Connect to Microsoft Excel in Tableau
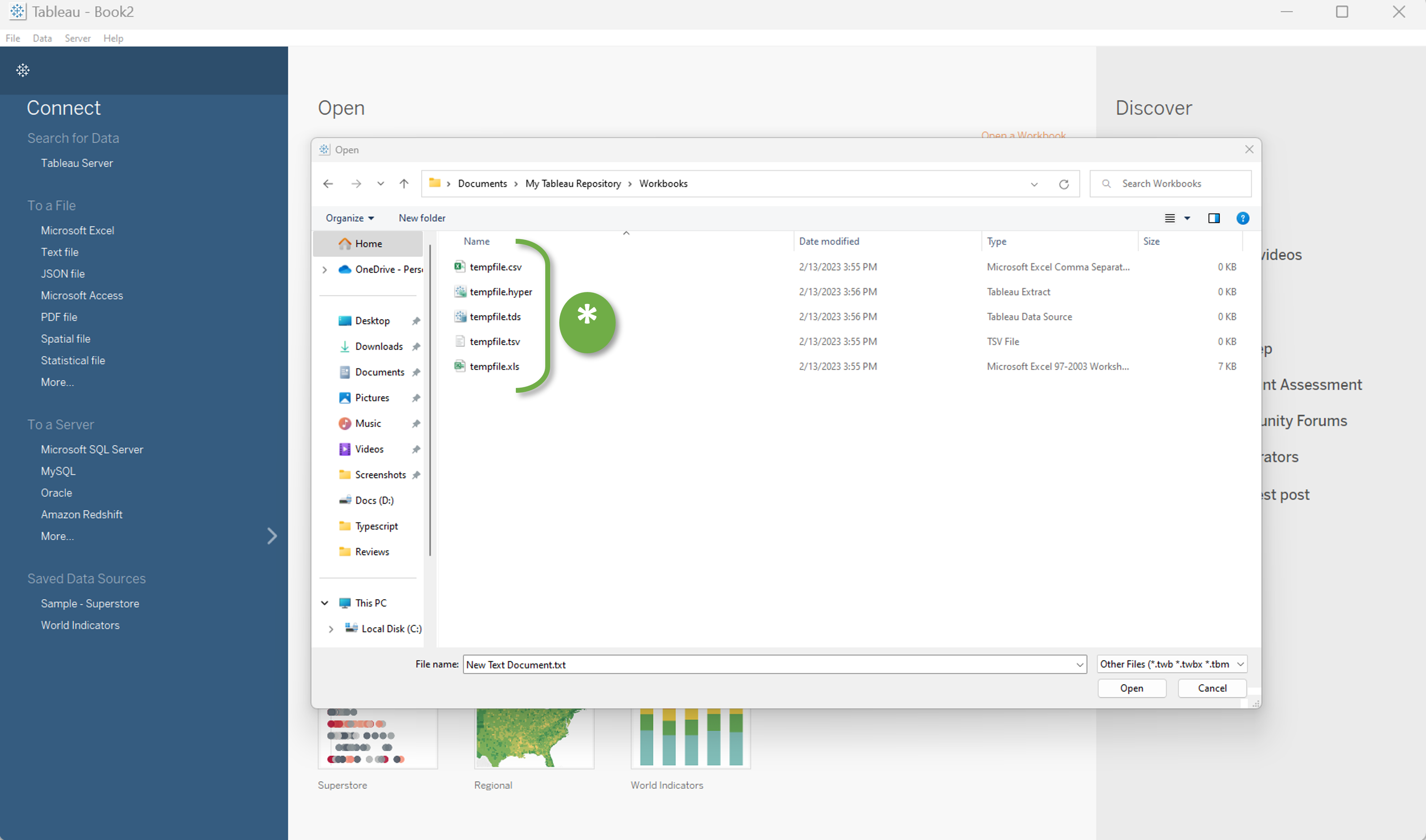 click(77, 230)
